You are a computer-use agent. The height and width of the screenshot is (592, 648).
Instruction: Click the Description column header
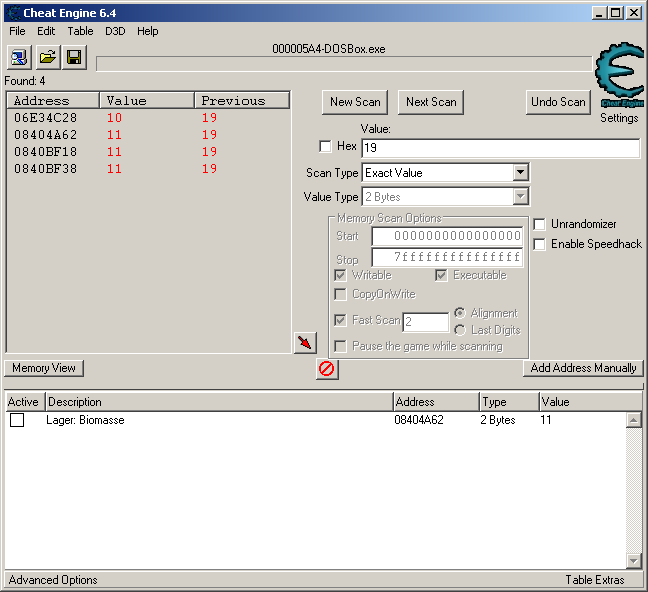[x=219, y=402]
